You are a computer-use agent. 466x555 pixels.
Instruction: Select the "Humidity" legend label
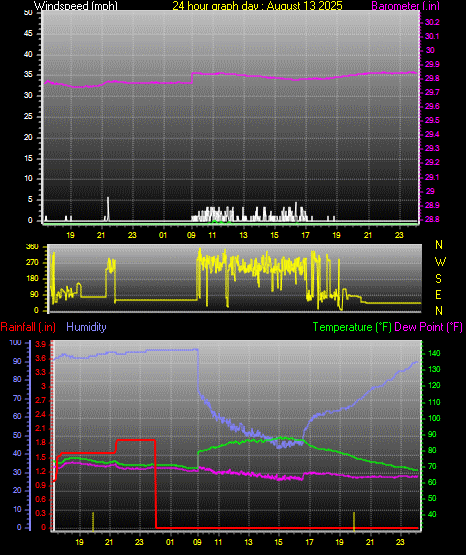coord(86,327)
